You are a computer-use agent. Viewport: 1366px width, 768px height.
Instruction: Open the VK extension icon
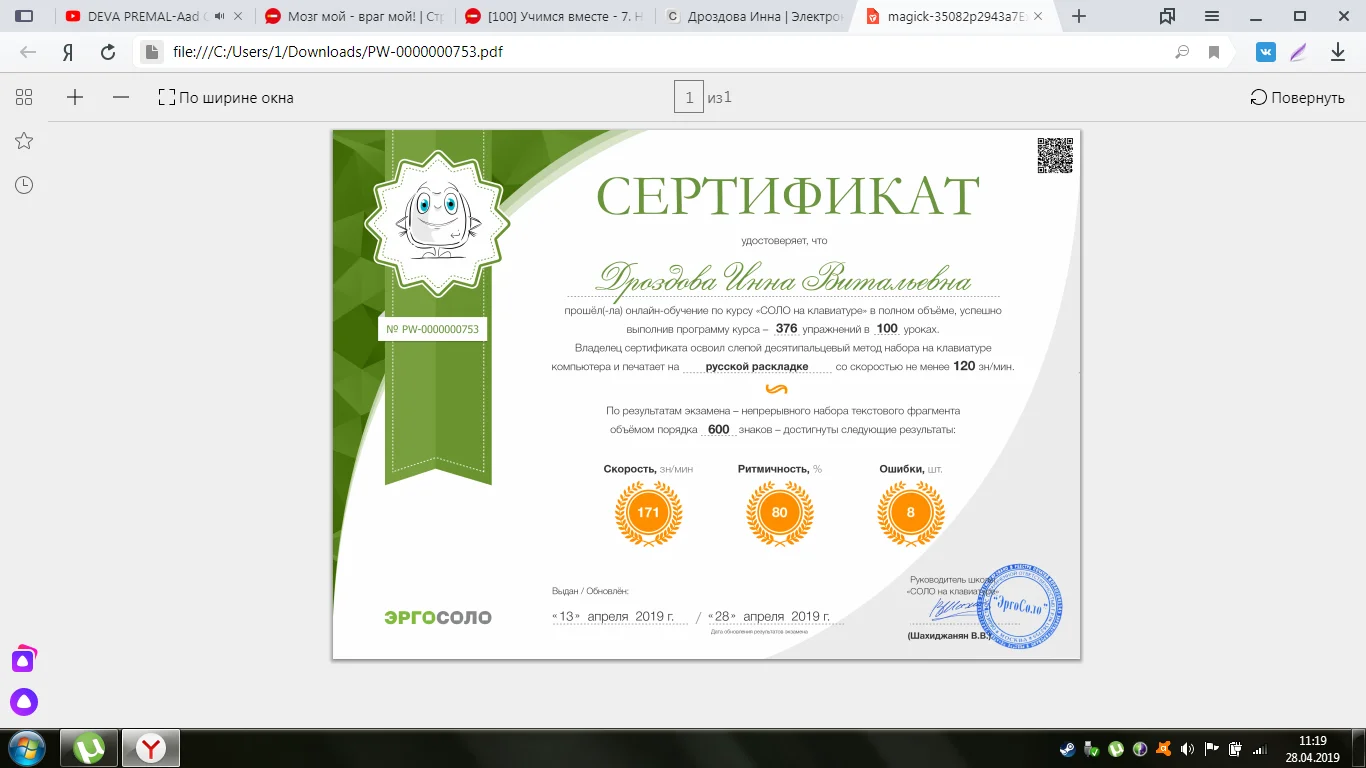pos(1265,52)
